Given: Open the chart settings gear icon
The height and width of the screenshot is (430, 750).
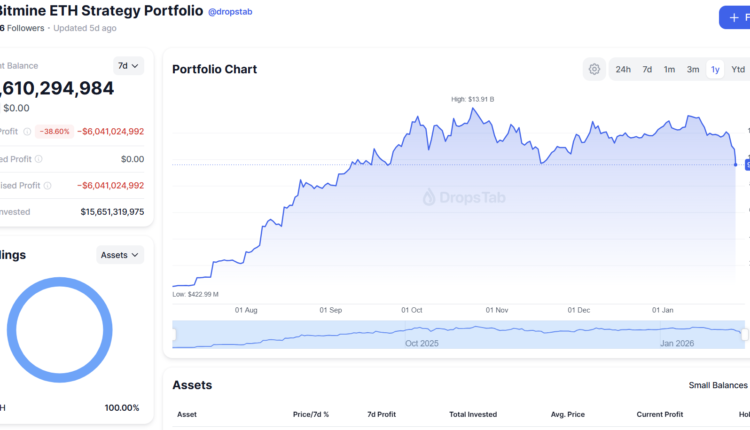Looking at the screenshot, I should 594,69.
